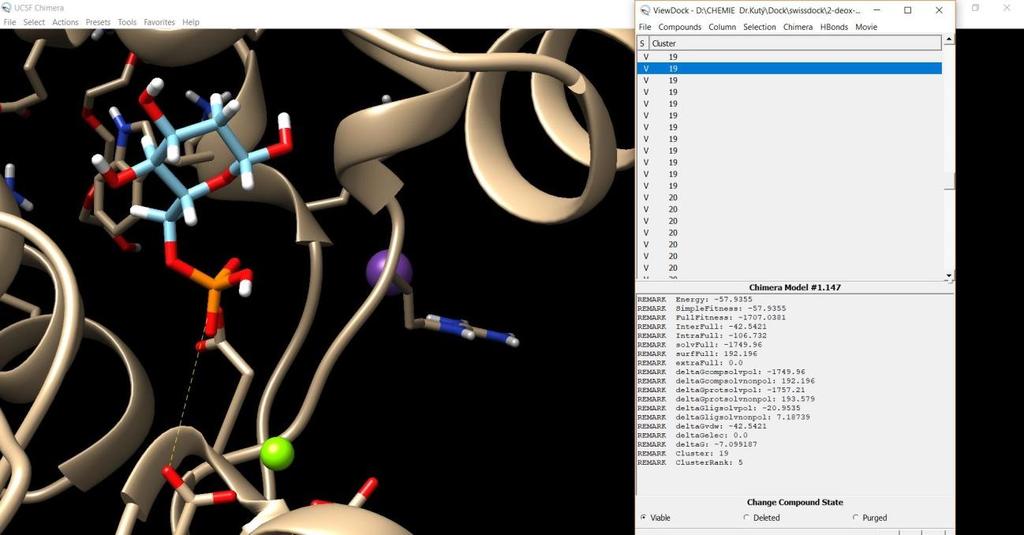Open the Compounds menu in ViewDock
The height and width of the screenshot is (535, 1024).
[680, 27]
